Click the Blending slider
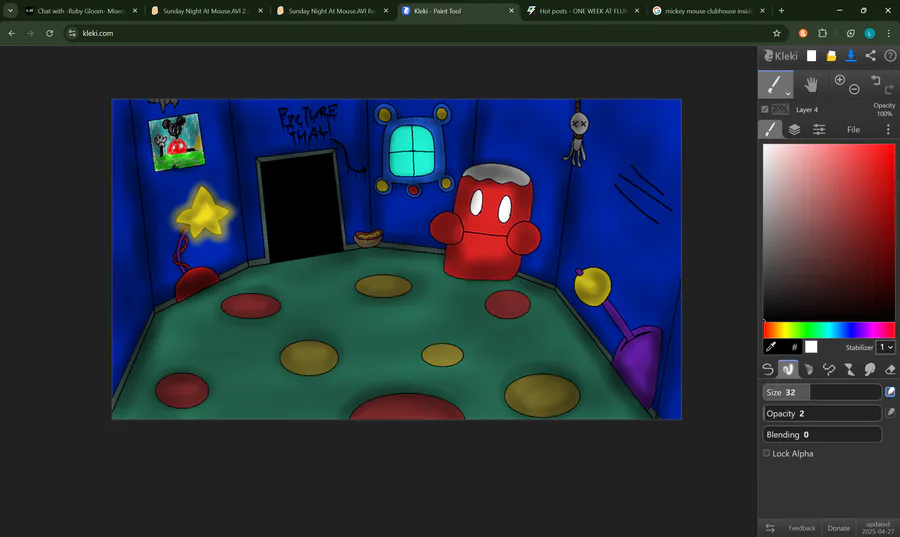The image size is (900, 537). pos(822,434)
